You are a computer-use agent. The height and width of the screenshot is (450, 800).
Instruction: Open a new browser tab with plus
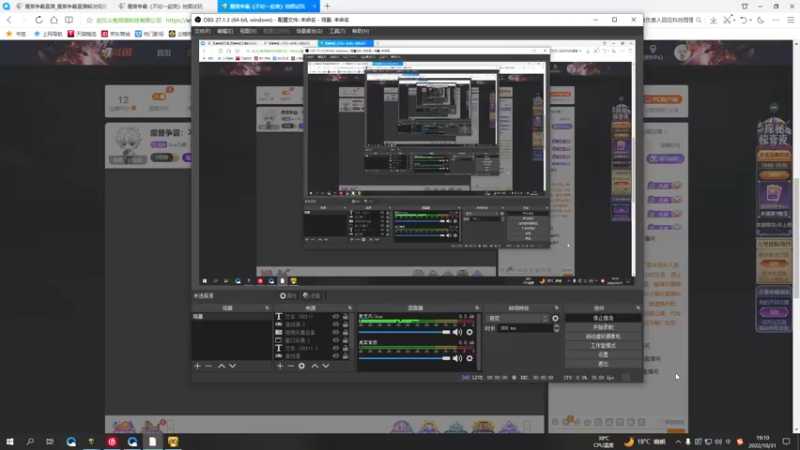pyautogui.click(x=327, y=6)
